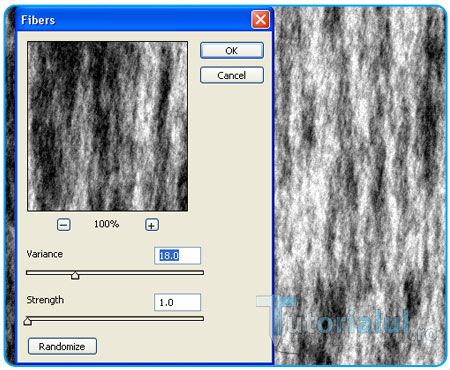The width and height of the screenshot is (450, 370).
Task: Click the 100% zoom level label
Action: click(106, 224)
